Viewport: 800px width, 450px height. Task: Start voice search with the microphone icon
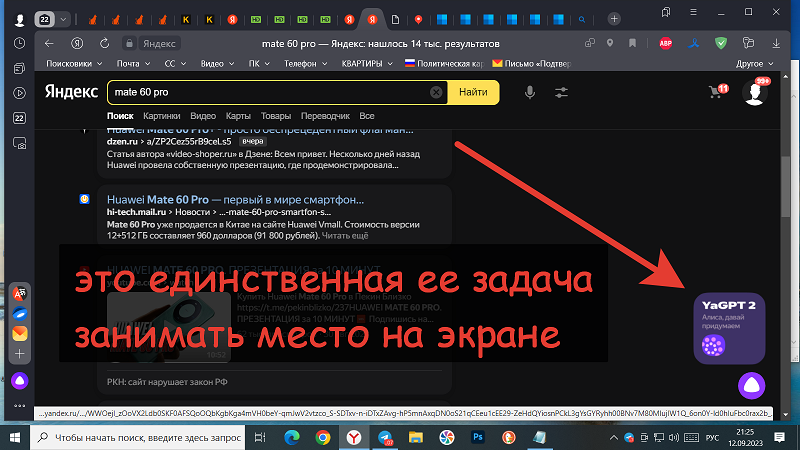(530, 92)
